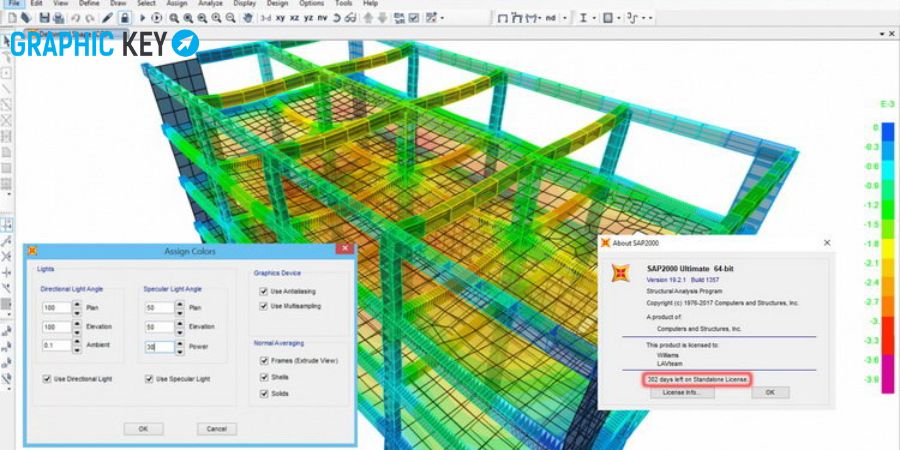Open the Analyze menu
Image resolution: width=900 pixels, height=450 pixels.
[210, 3]
